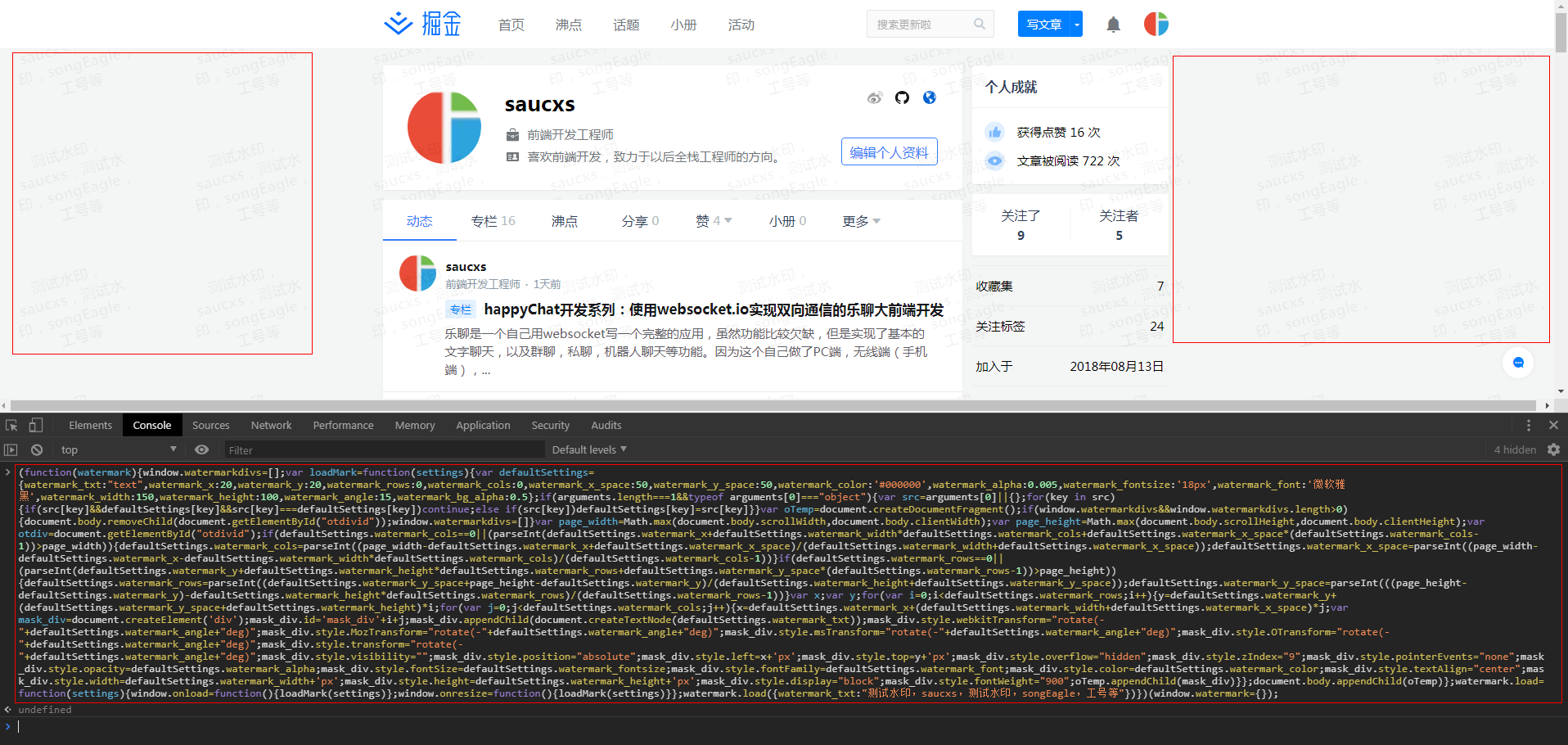Open 话题 in the navigation
Screen dimensions: 1568x745
(x=626, y=25)
